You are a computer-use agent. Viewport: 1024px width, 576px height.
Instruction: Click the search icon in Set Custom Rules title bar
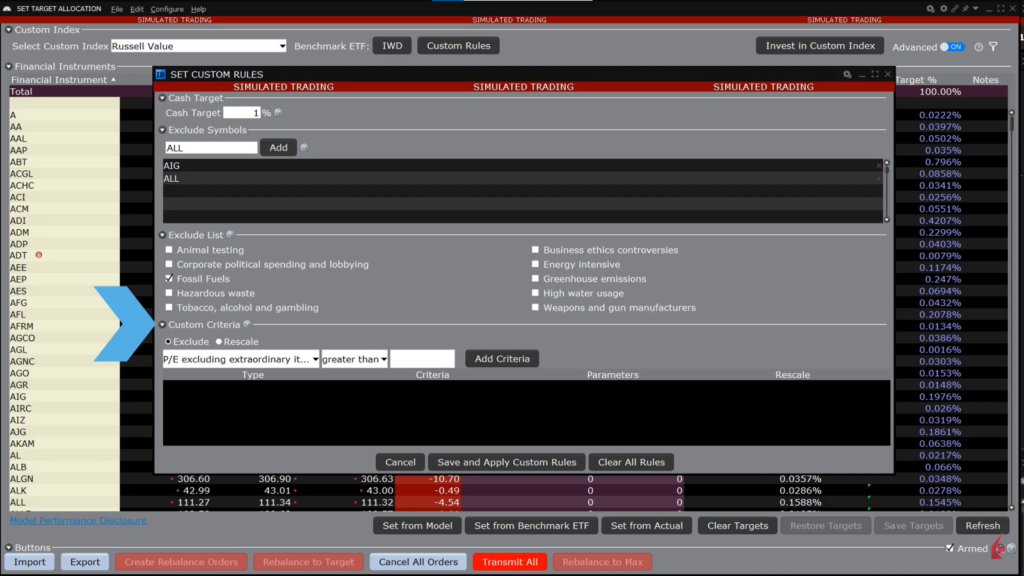(x=847, y=74)
